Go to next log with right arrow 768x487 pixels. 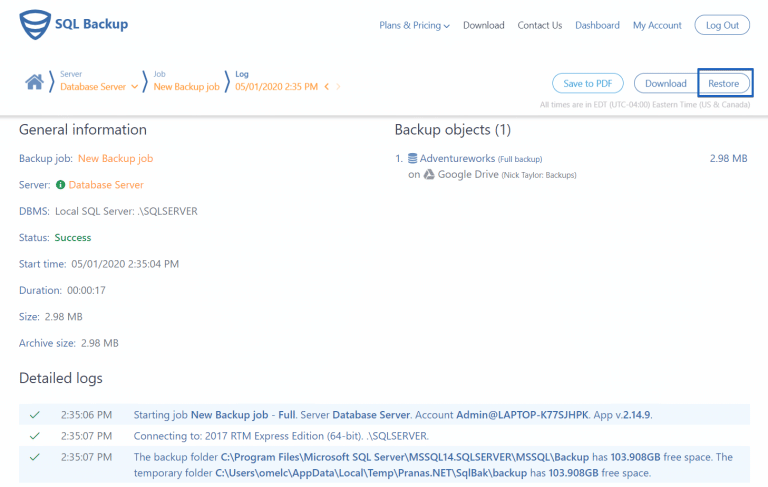tap(338, 87)
